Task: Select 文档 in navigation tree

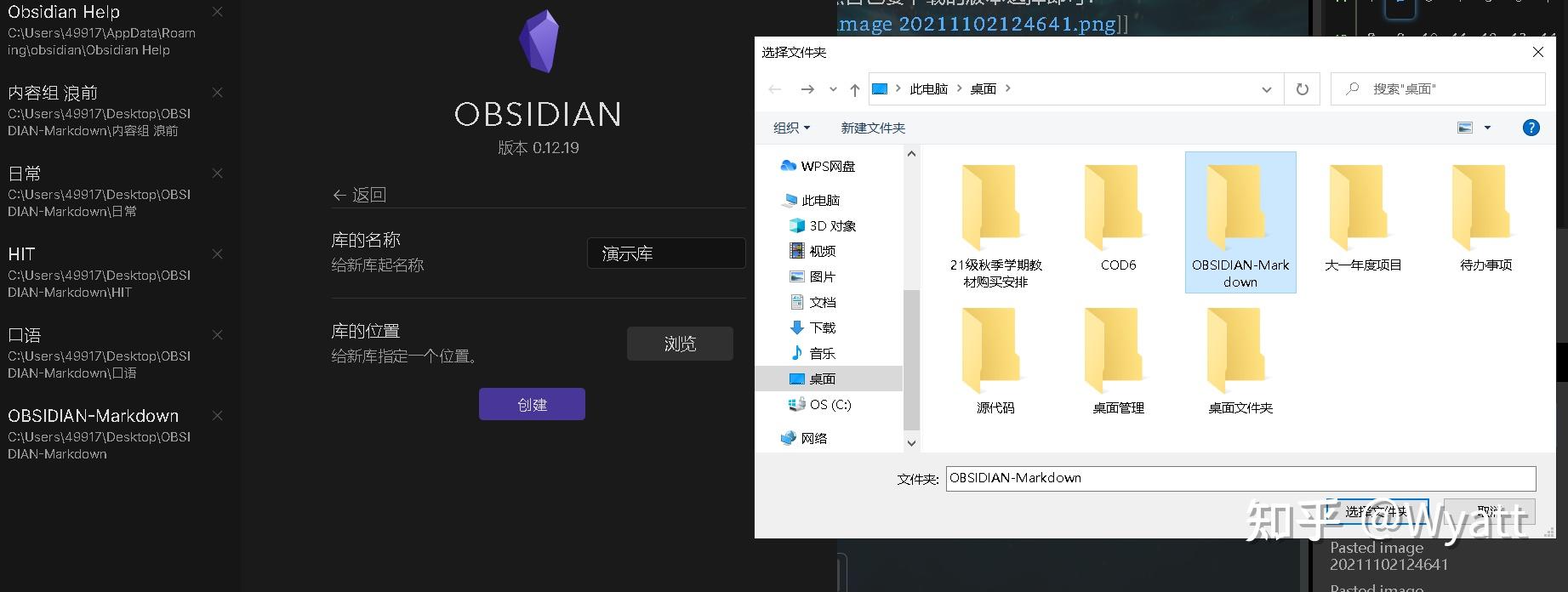Action: click(x=813, y=302)
